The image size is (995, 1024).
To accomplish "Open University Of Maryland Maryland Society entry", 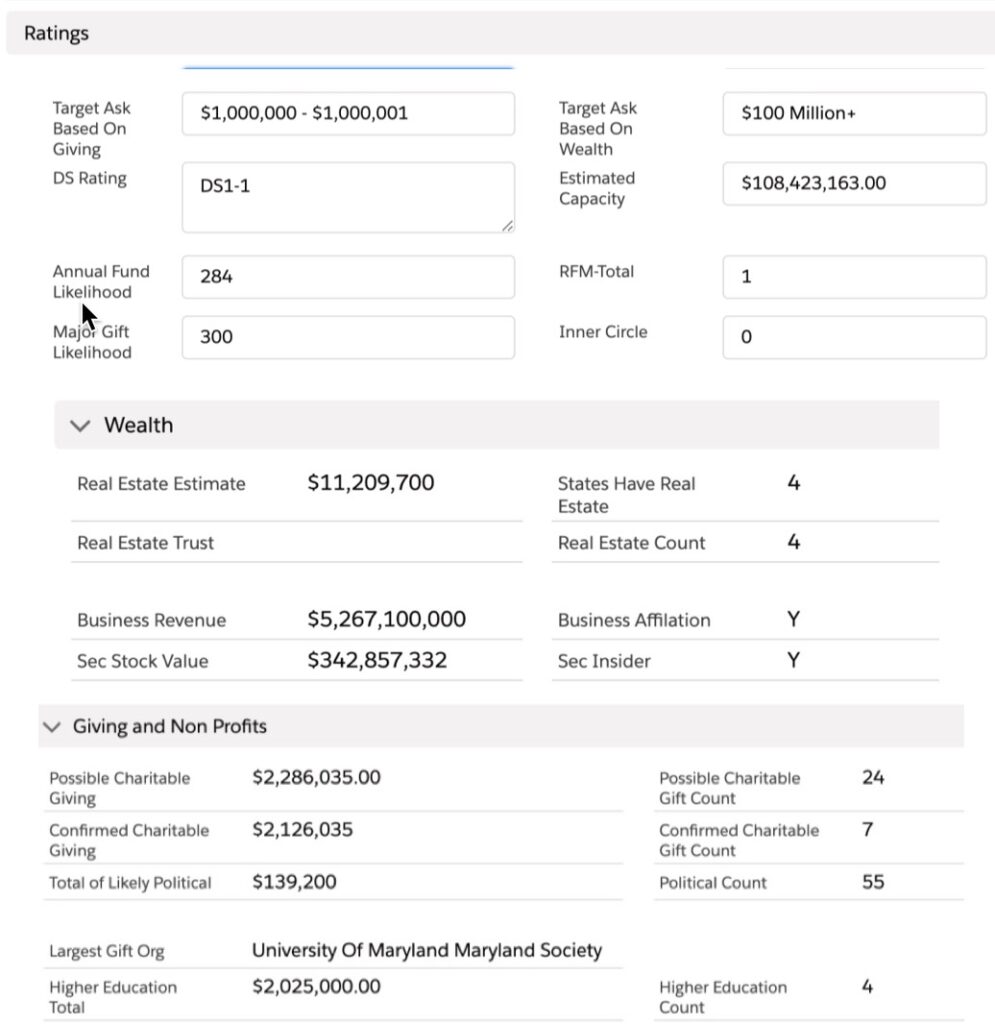I will 427,950.
